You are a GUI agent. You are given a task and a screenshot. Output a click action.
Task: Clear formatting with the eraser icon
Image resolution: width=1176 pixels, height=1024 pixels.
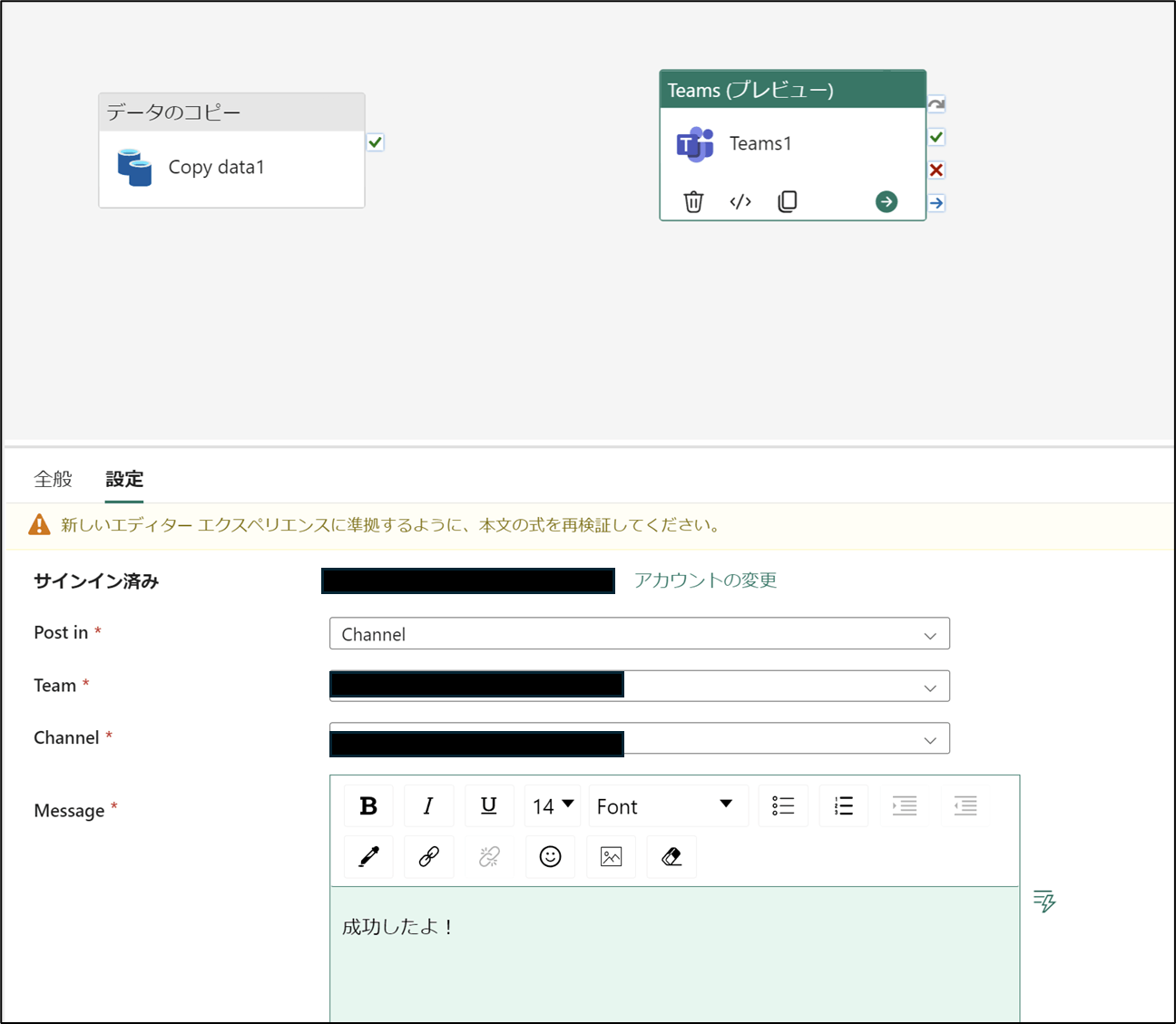point(671,856)
